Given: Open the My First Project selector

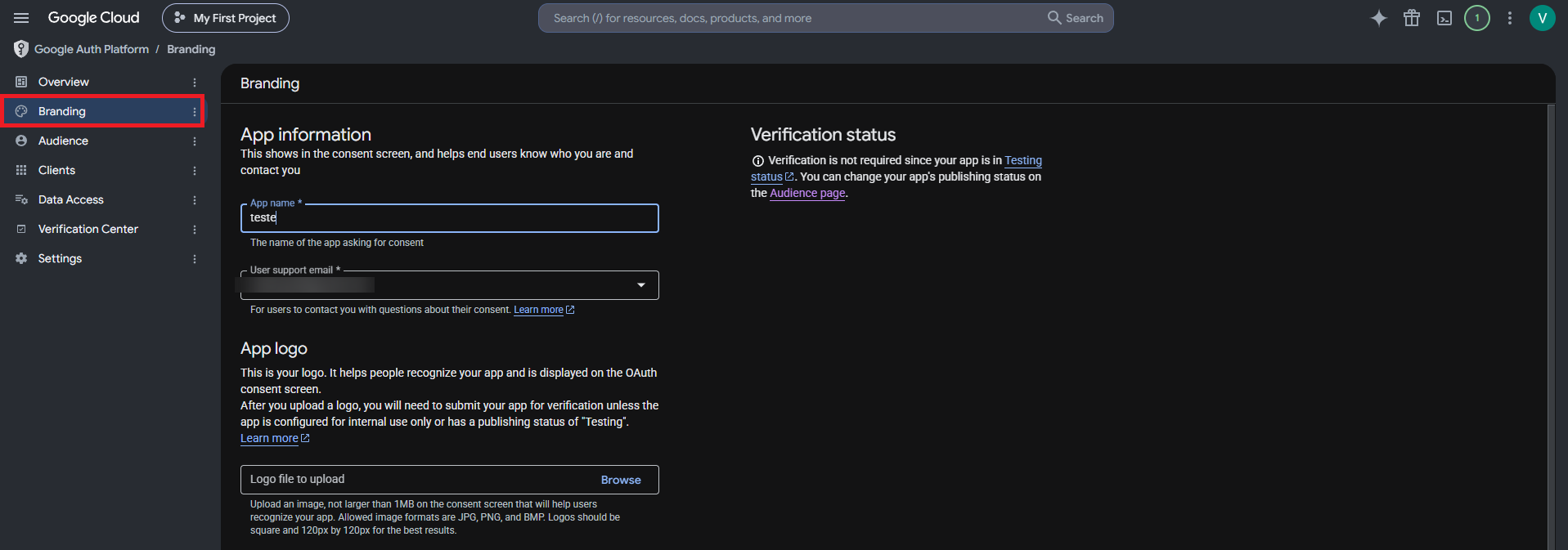Looking at the screenshot, I should click(x=226, y=18).
